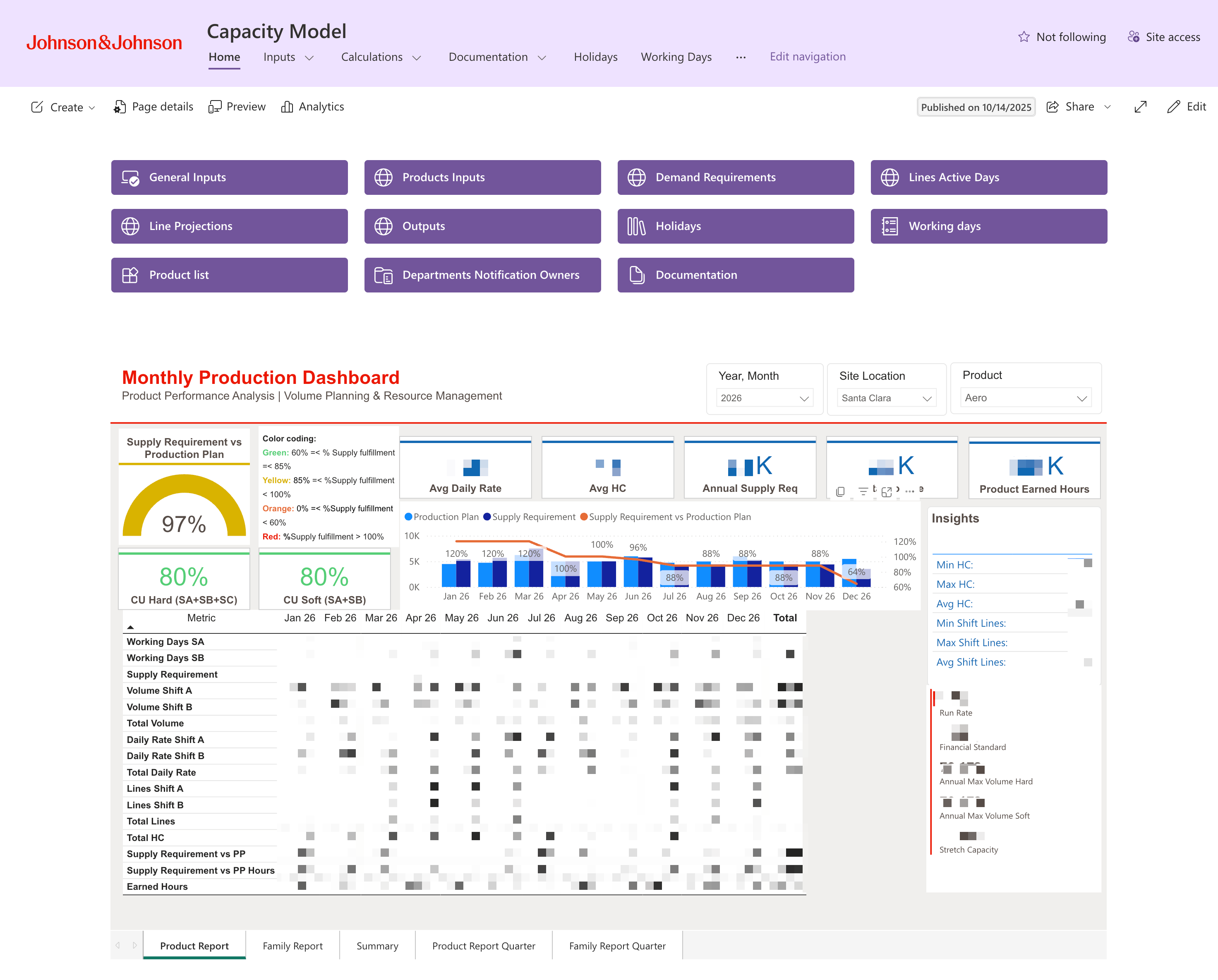Click the Edit navigation link

tap(807, 57)
